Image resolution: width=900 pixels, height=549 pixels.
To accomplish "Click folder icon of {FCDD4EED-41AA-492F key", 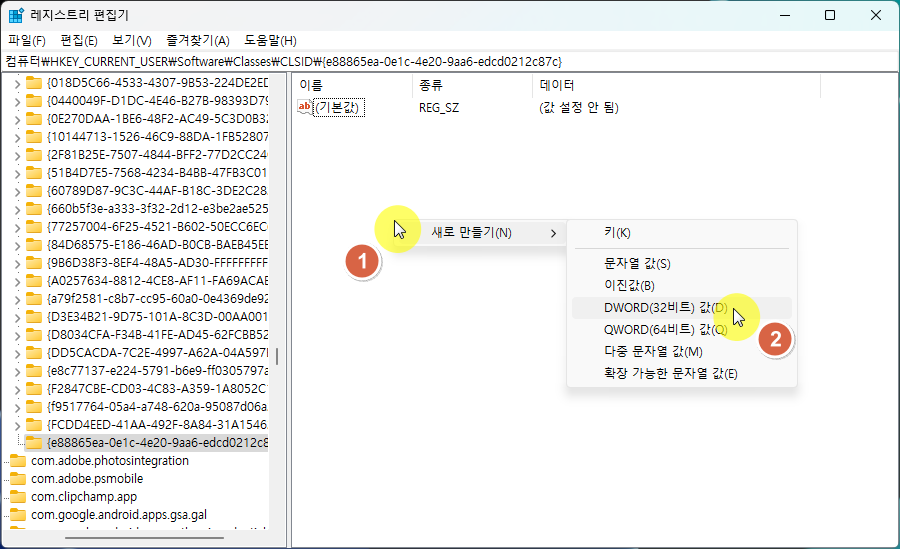I will click(34, 424).
